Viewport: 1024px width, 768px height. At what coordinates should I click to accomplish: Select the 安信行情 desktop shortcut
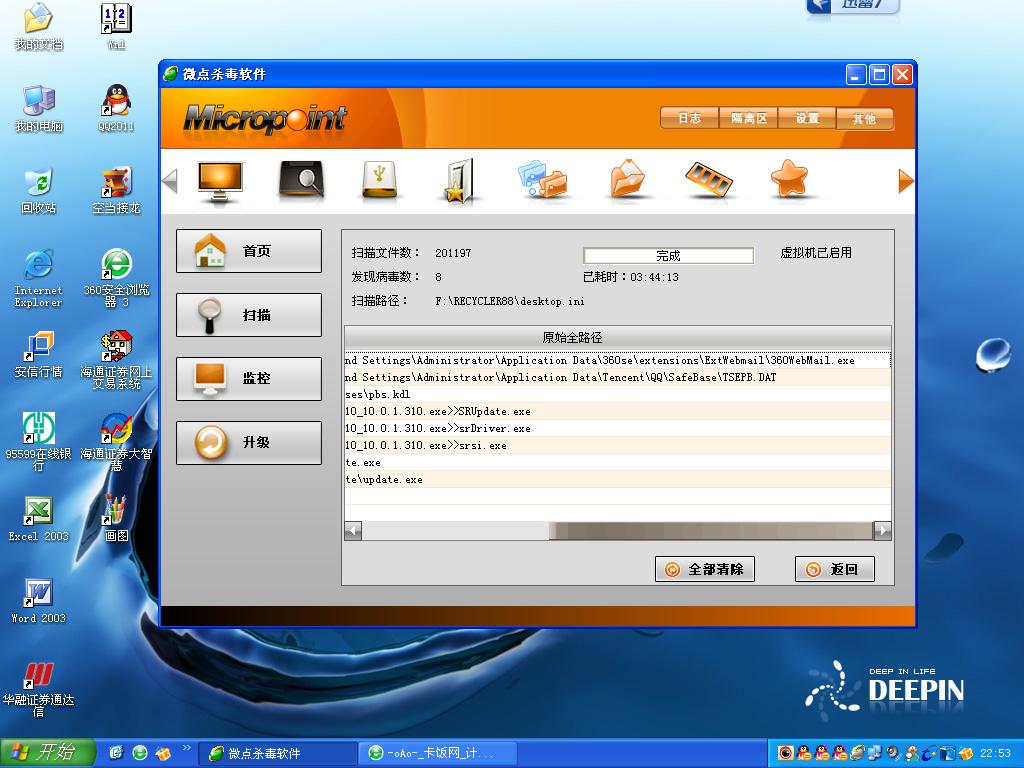click(39, 355)
